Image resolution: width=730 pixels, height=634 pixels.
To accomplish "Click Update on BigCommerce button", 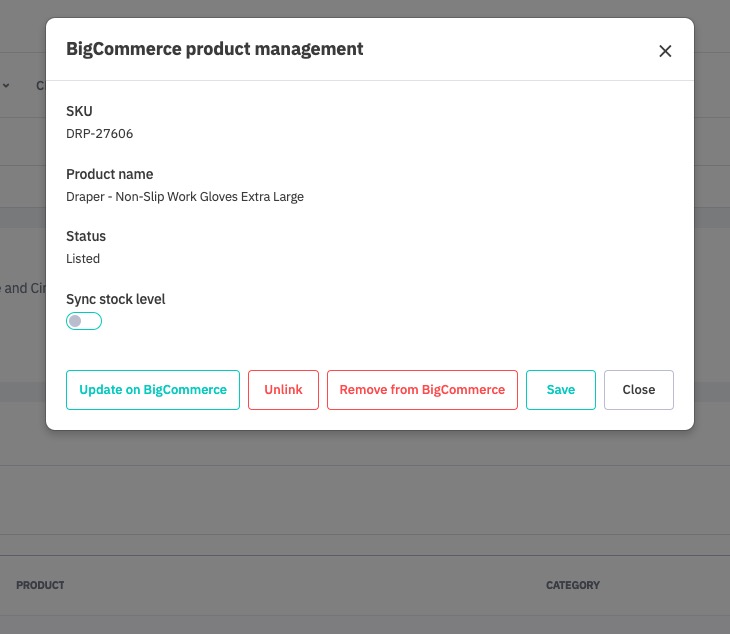I will tap(153, 390).
